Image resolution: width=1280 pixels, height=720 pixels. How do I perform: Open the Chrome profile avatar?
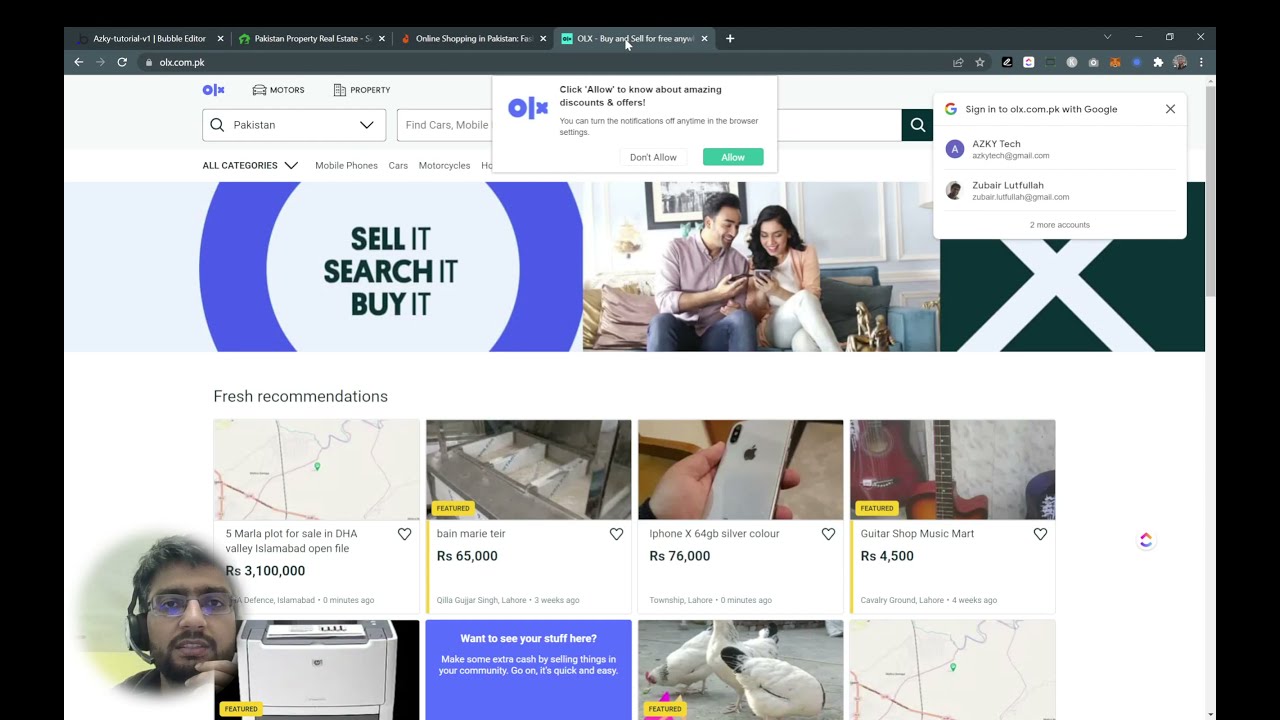1180,62
